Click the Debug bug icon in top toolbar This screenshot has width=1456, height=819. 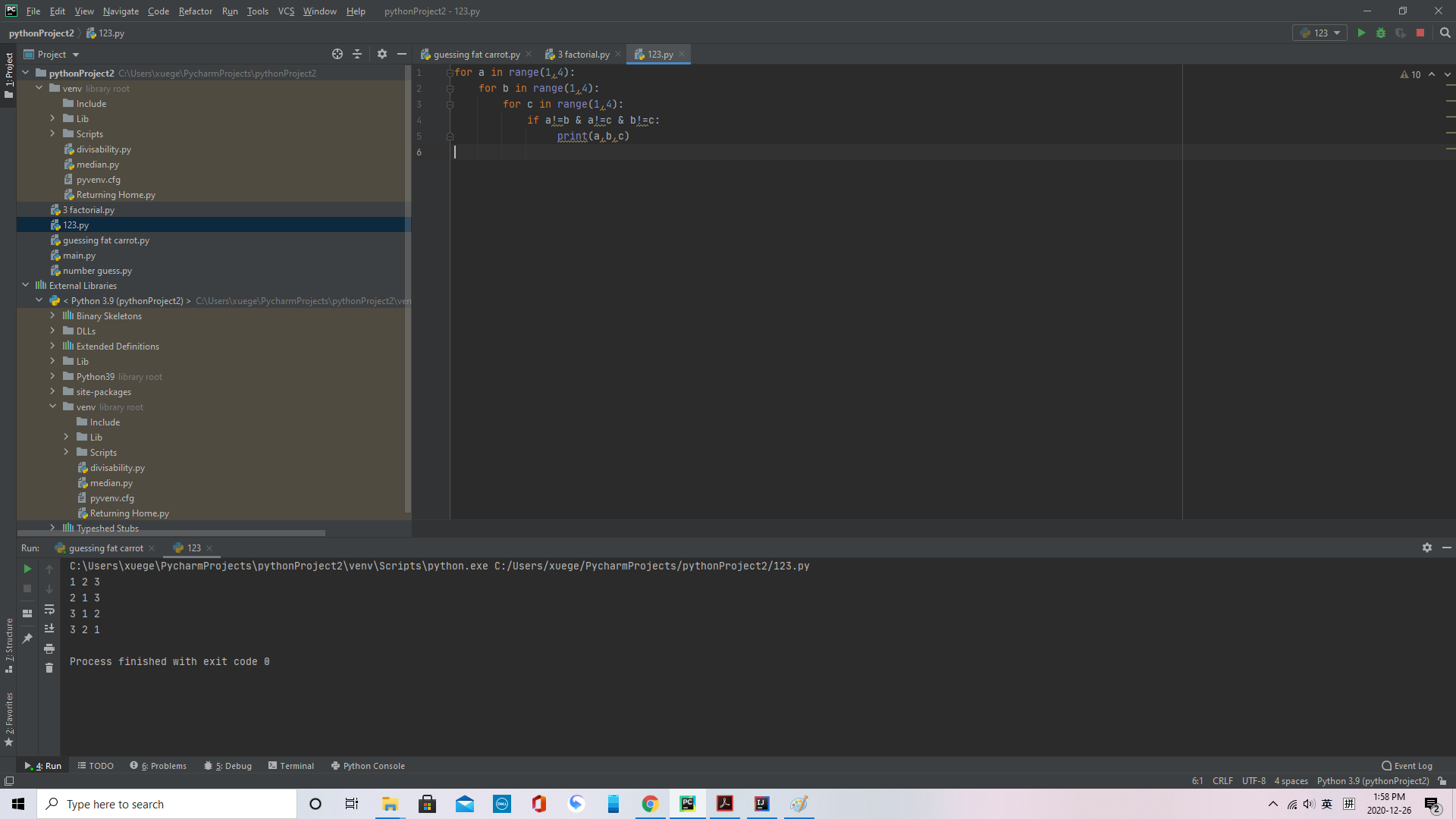point(1381,33)
